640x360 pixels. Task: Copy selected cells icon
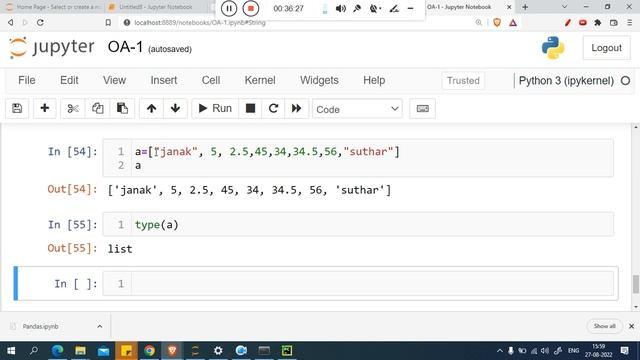coord(98,109)
